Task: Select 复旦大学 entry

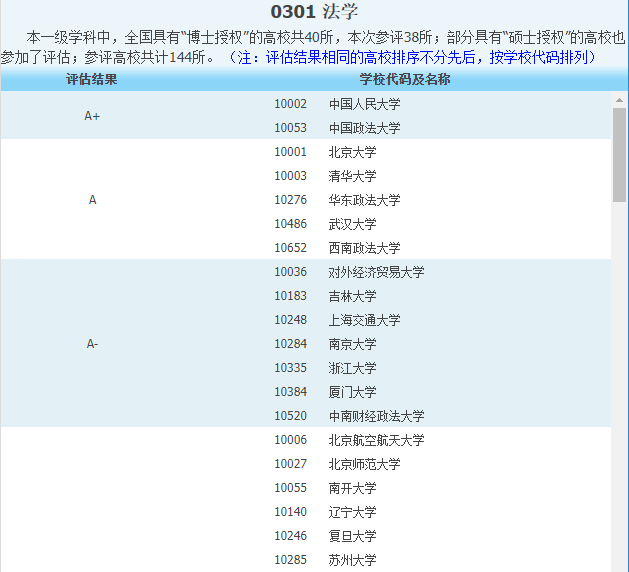Action: [x=353, y=536]
